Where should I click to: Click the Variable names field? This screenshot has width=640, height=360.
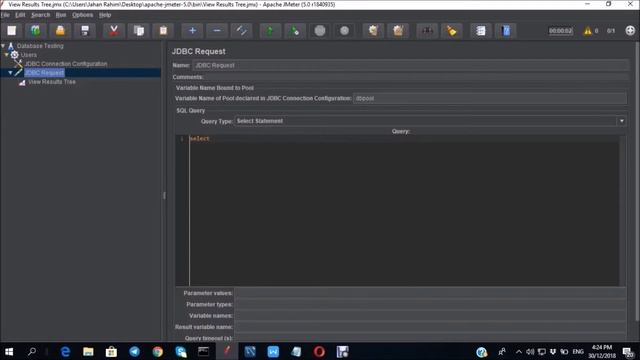(x=430, y=316)
